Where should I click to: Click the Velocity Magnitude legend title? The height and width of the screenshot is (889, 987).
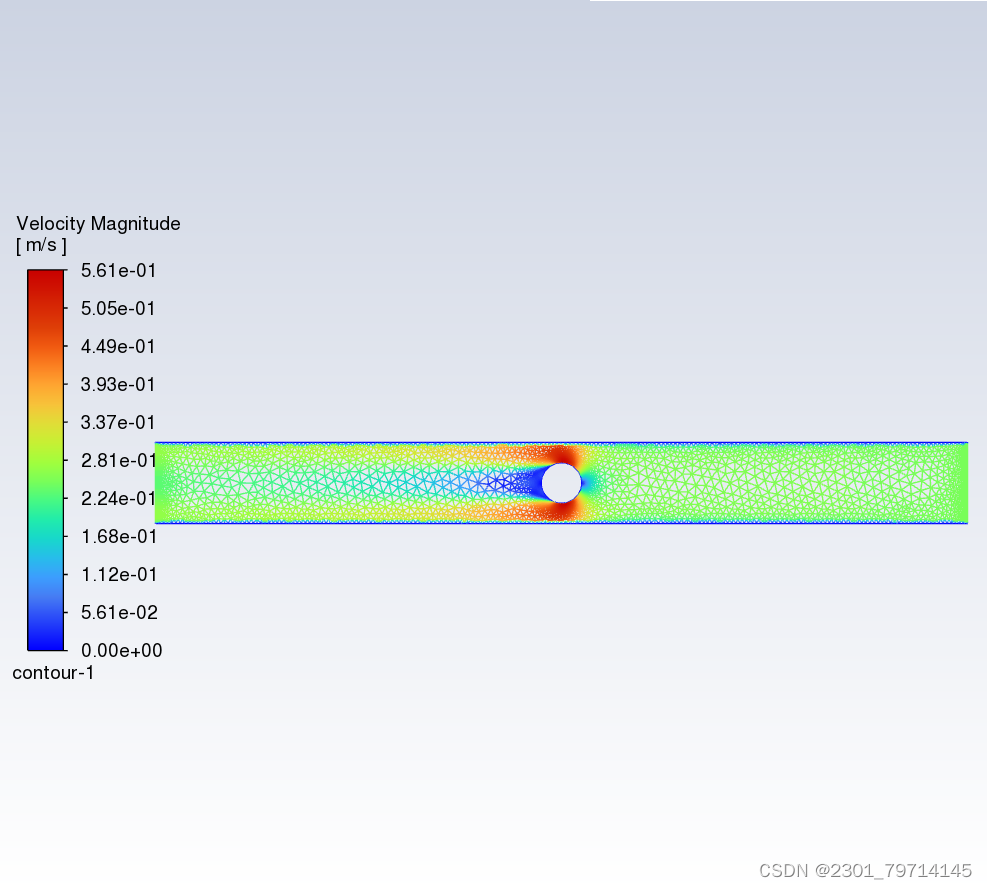click(97, 223)
